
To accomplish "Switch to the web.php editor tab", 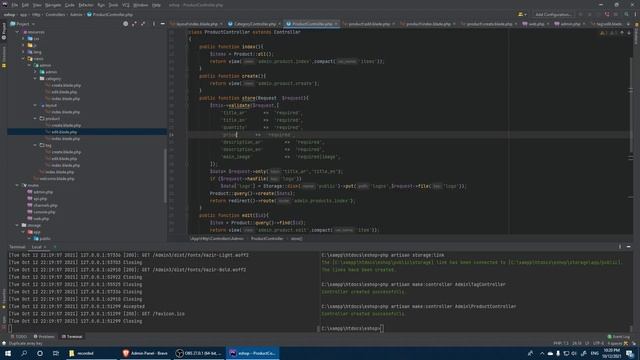I will 534,24.
